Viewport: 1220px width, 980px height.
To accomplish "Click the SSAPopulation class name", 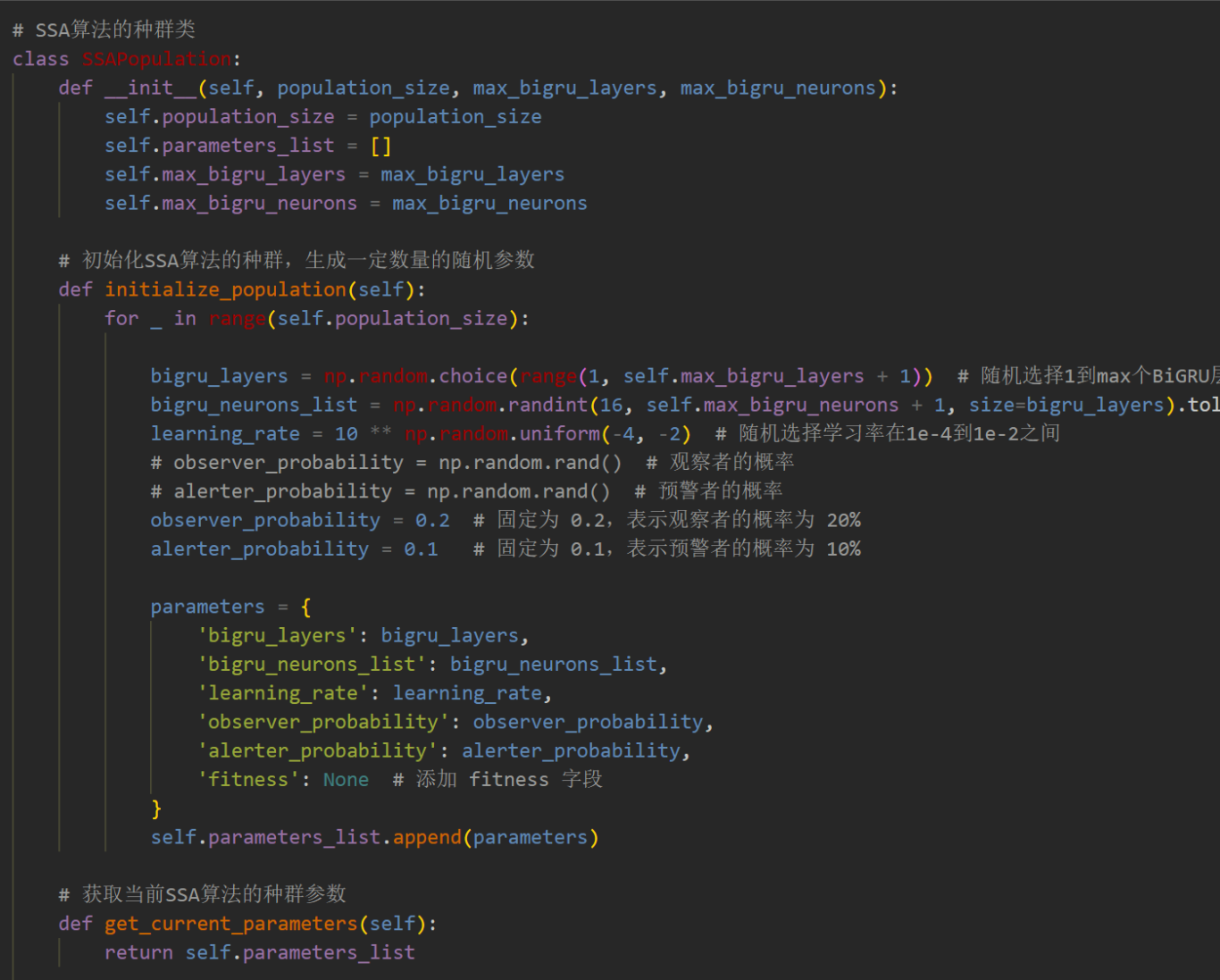I will coord(156,59).
